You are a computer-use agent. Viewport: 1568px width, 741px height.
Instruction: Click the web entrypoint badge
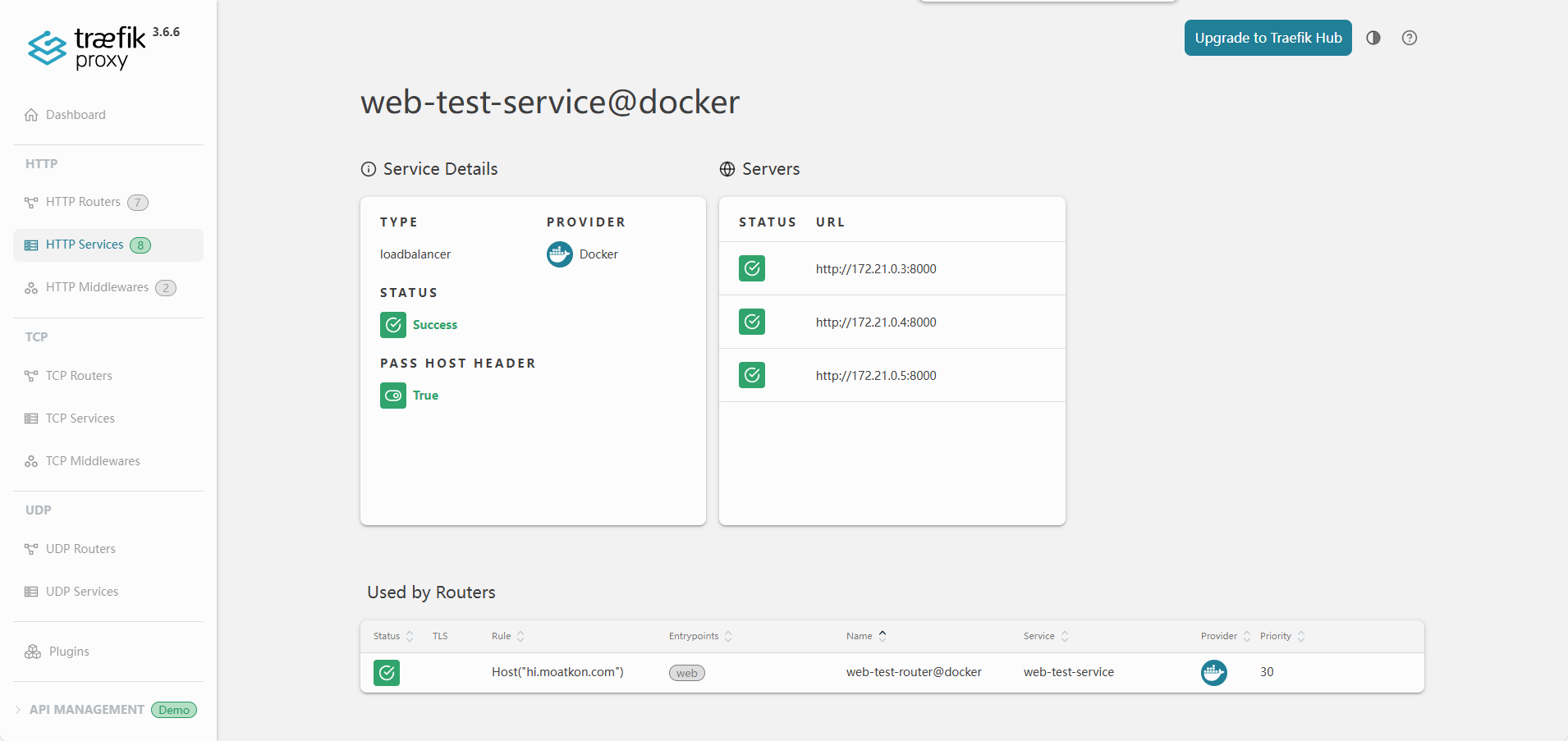(687, 673)
